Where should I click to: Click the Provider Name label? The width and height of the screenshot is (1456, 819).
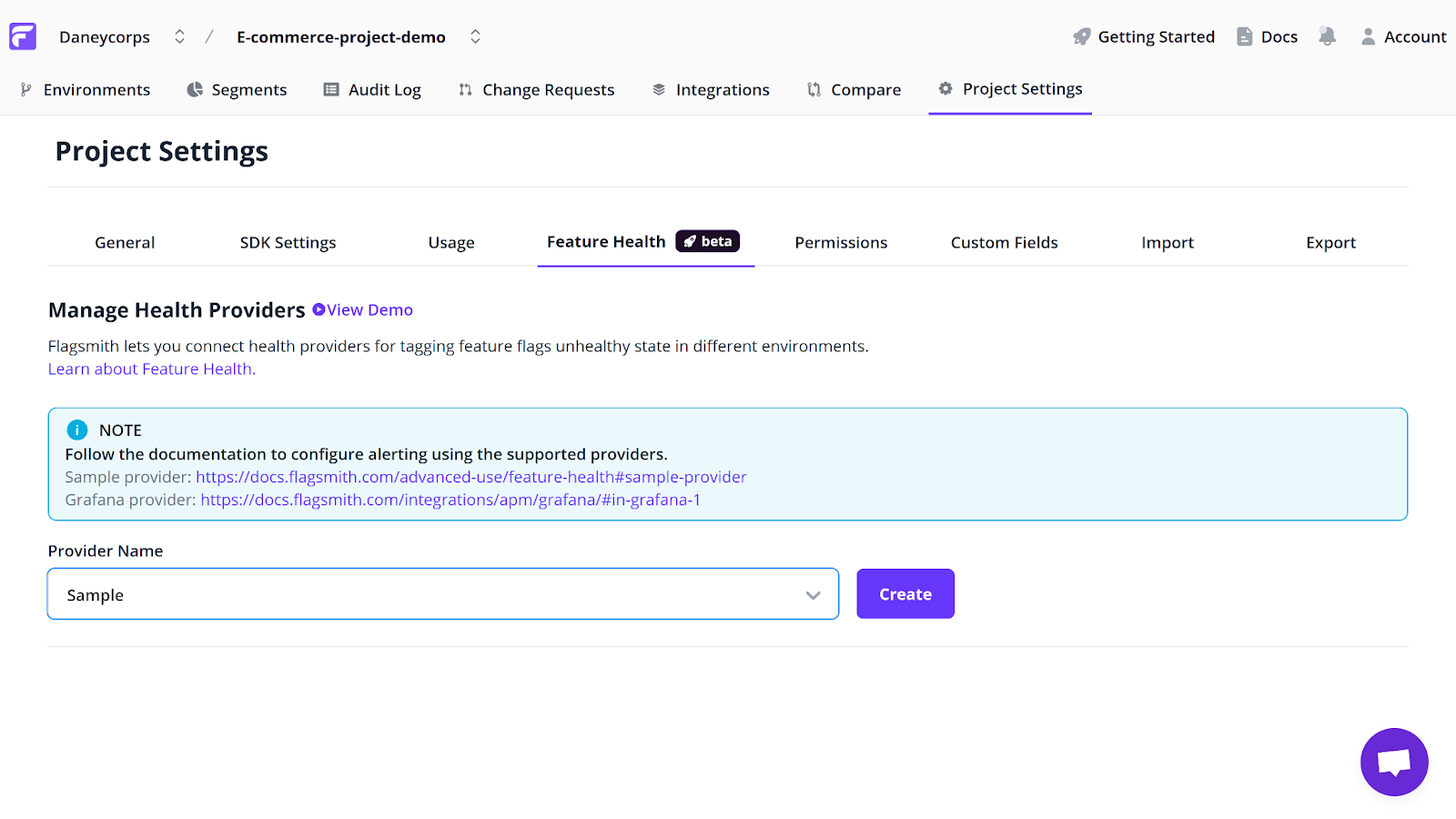coord(106,551)
